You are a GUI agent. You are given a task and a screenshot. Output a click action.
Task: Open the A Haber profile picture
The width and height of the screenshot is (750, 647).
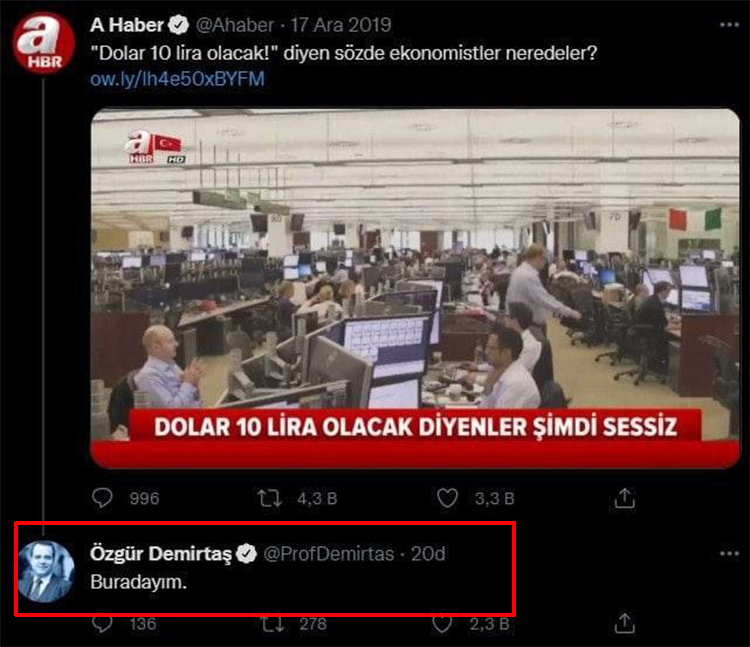[44, 43]
